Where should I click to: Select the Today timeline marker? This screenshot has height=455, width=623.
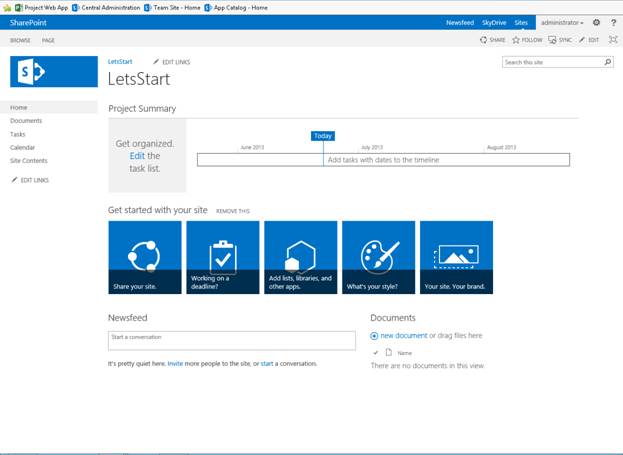pyautogui.click(x=323, y=136)
